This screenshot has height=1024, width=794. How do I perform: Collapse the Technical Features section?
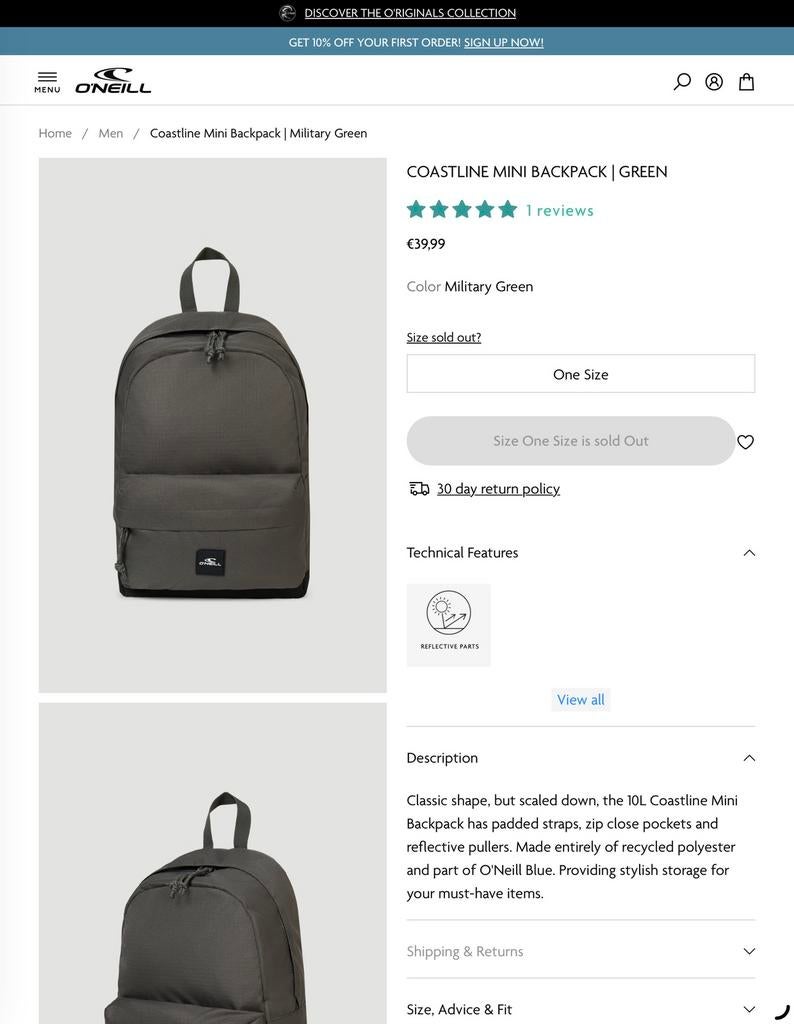point(749,551)
